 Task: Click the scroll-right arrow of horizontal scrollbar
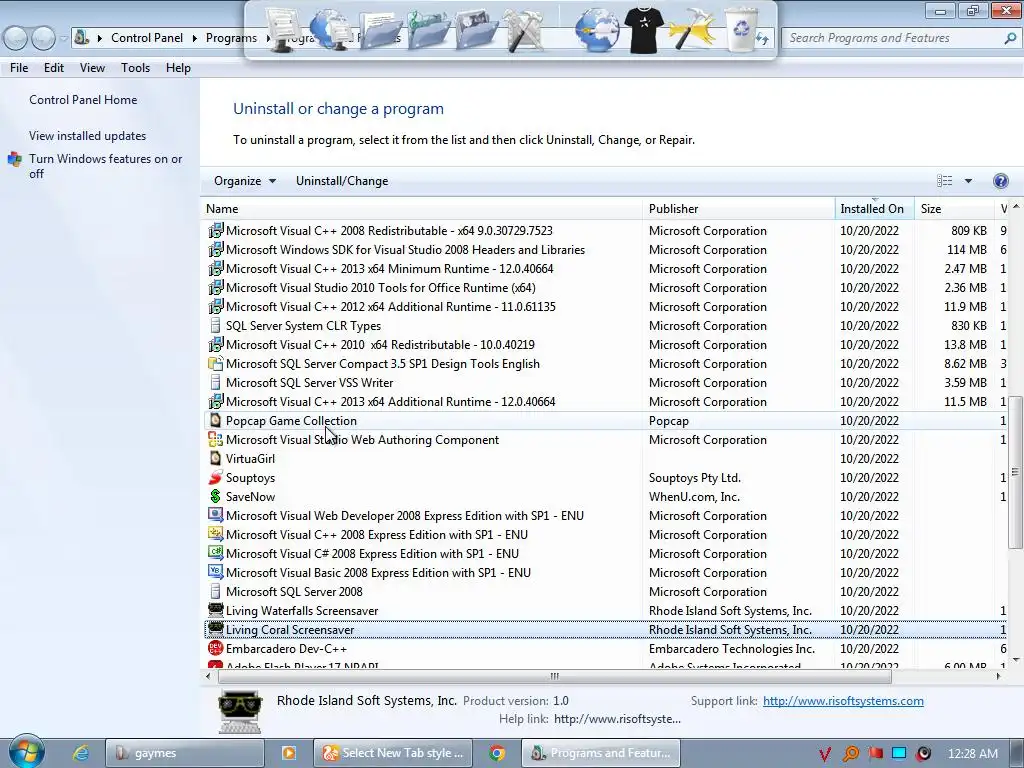[x=998, y=677]
